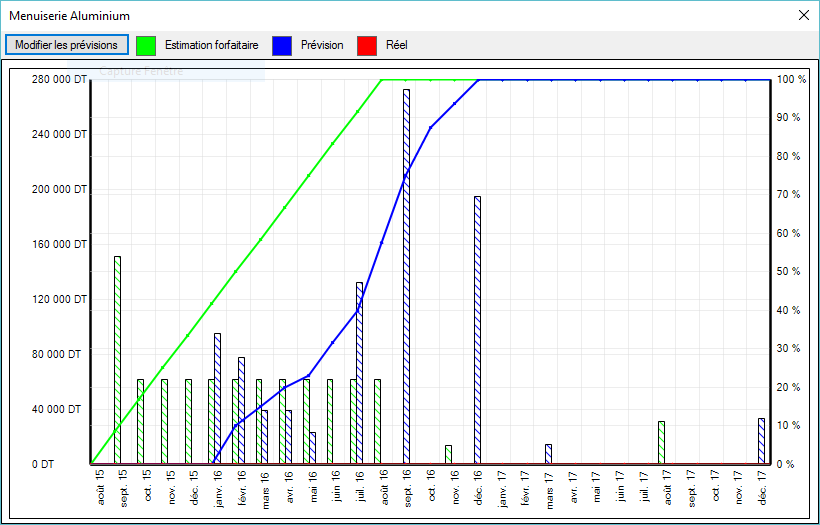Click the '100 %' right axis label
This screenshot has width=820, height=525.
pos(791,80)
